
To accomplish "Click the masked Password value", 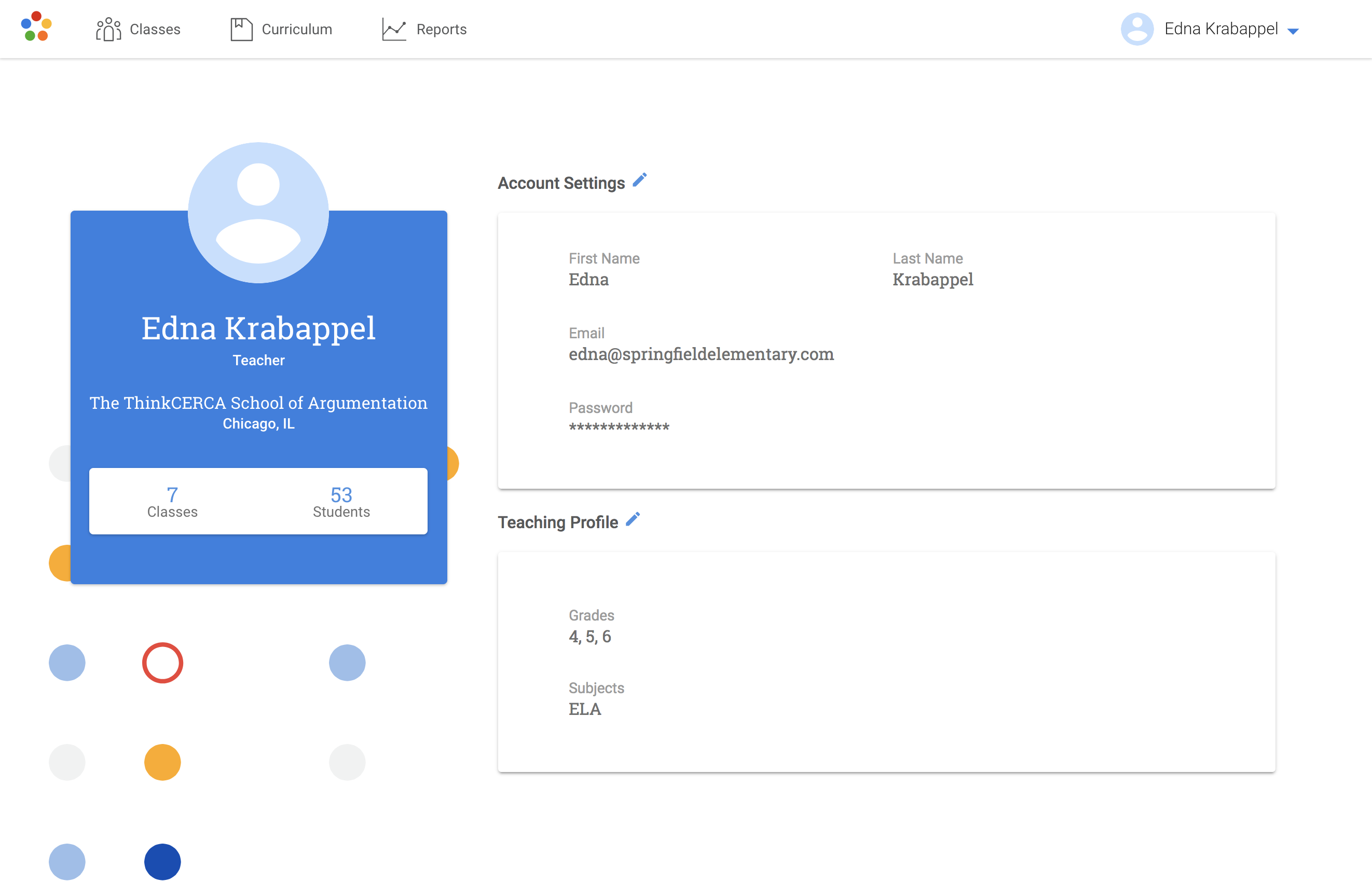I will point(619,426).
